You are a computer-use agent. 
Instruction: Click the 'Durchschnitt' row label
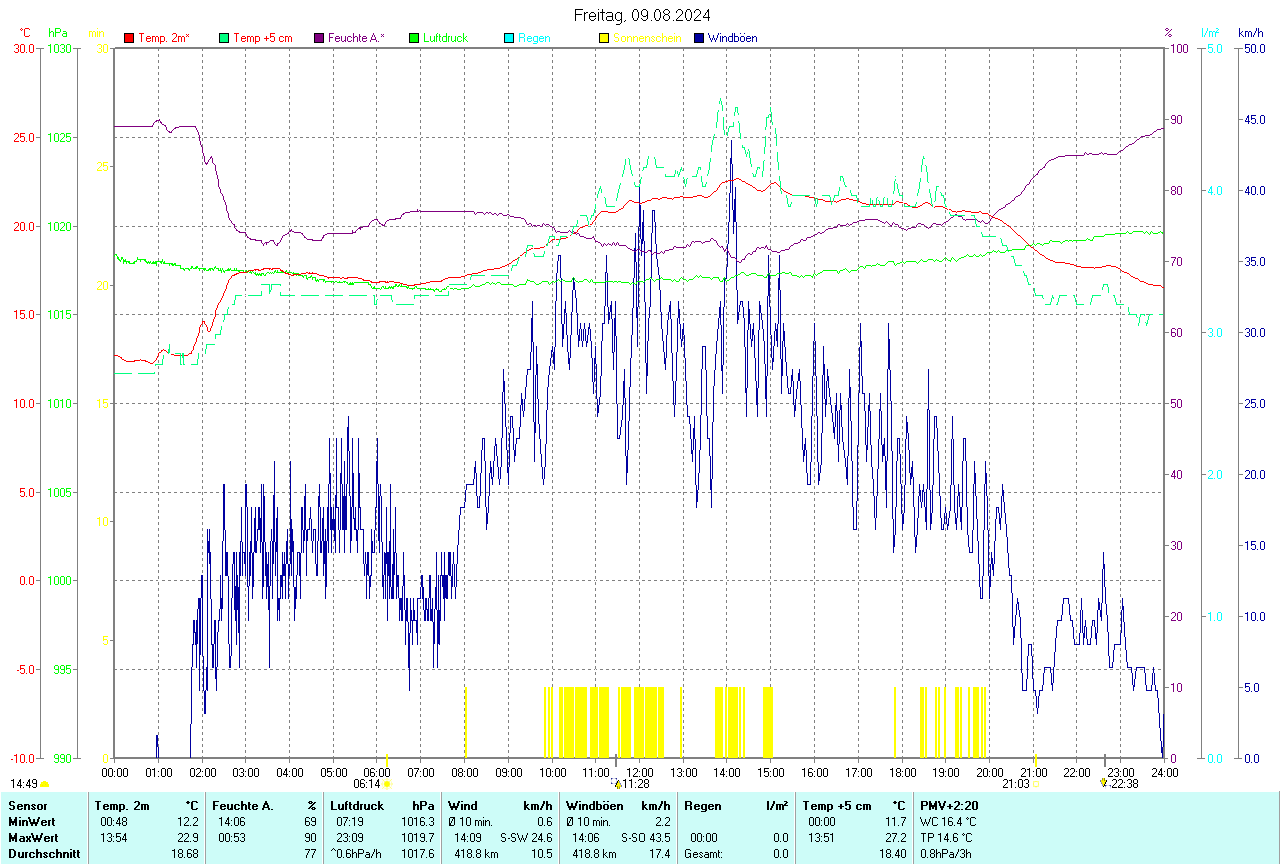pyautogui.click(x=44, y=854)
